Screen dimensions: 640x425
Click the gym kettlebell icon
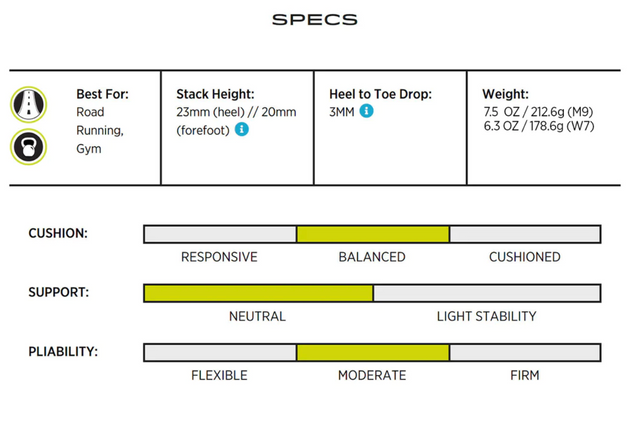[26, 147]
